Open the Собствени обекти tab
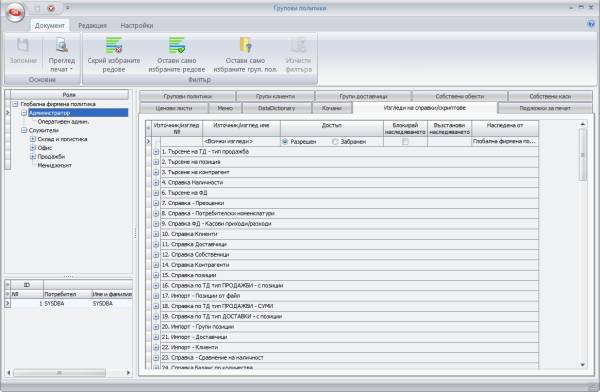This screenshot has height=392, width=600. tap(460, 96)
